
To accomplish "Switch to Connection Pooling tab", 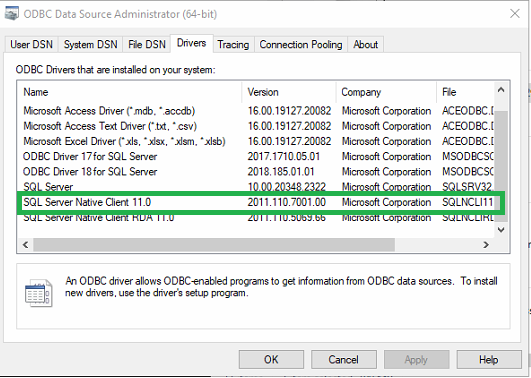I will click(x=301, y=44).
